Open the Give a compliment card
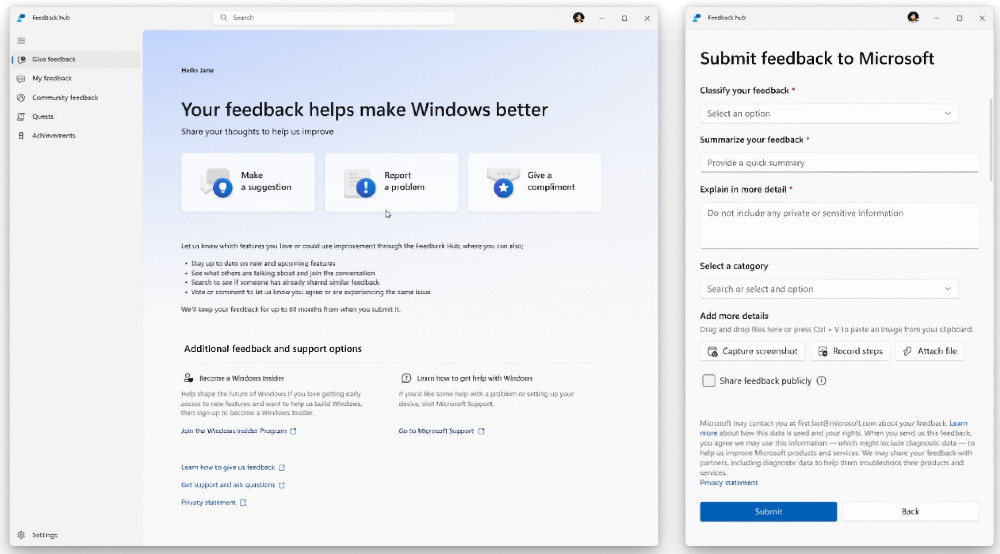This screenshot has width=1000, height=554. click(x=534, y=181)
